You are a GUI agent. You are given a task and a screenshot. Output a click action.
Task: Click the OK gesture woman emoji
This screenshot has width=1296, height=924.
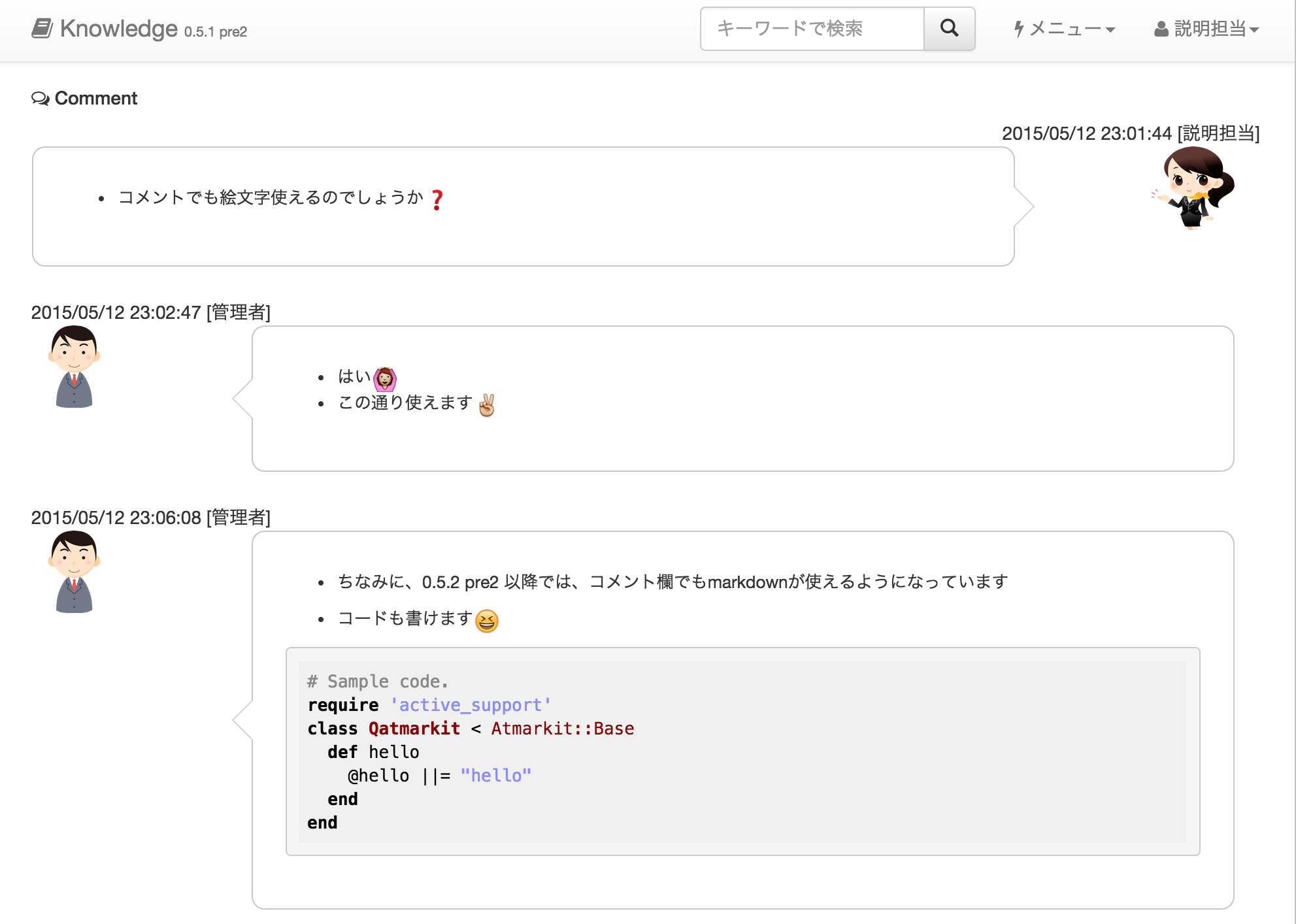pos(385,378)
